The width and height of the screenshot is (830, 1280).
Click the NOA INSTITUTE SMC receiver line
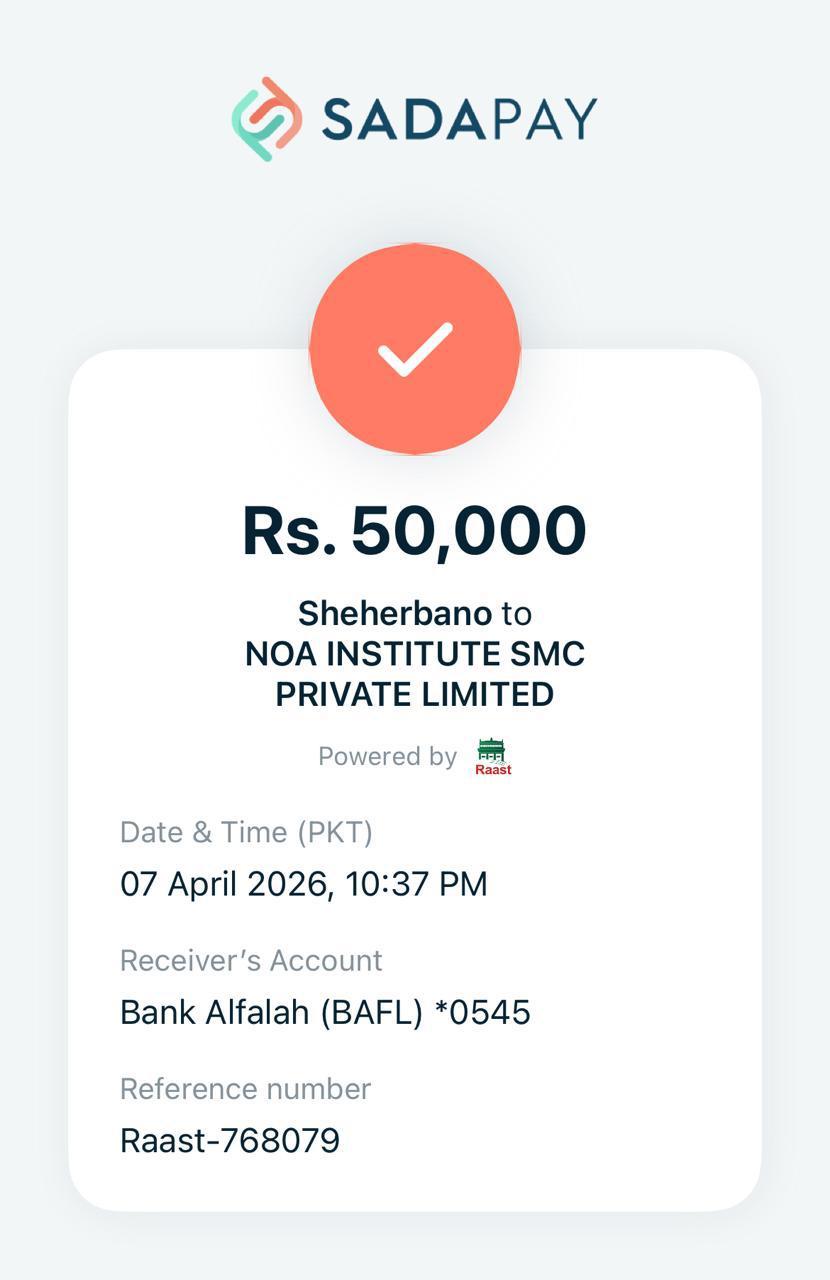[415, 654]
